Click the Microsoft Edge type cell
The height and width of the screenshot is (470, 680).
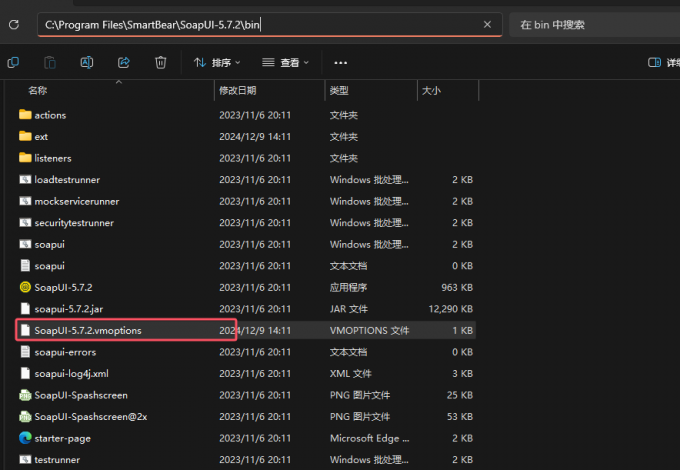tap(369, 438)
